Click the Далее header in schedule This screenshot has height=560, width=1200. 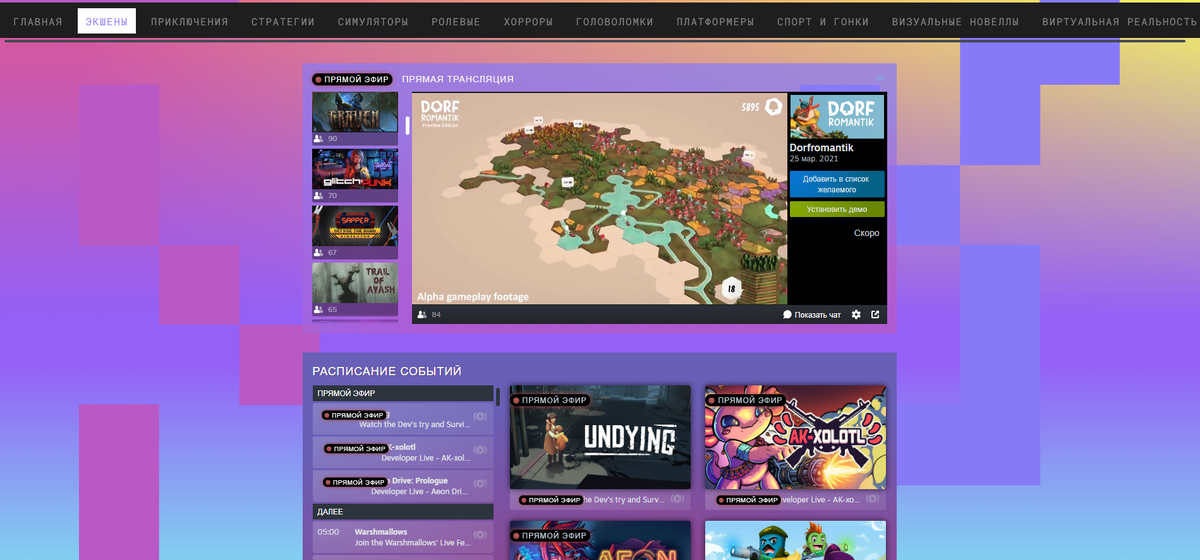point(403,511)
